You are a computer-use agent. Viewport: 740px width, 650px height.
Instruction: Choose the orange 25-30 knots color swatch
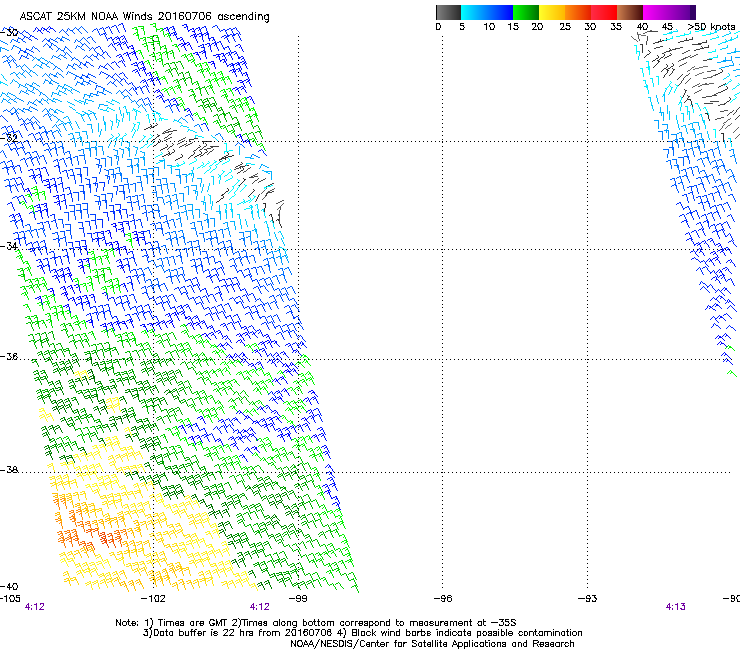tap(578, 12)
